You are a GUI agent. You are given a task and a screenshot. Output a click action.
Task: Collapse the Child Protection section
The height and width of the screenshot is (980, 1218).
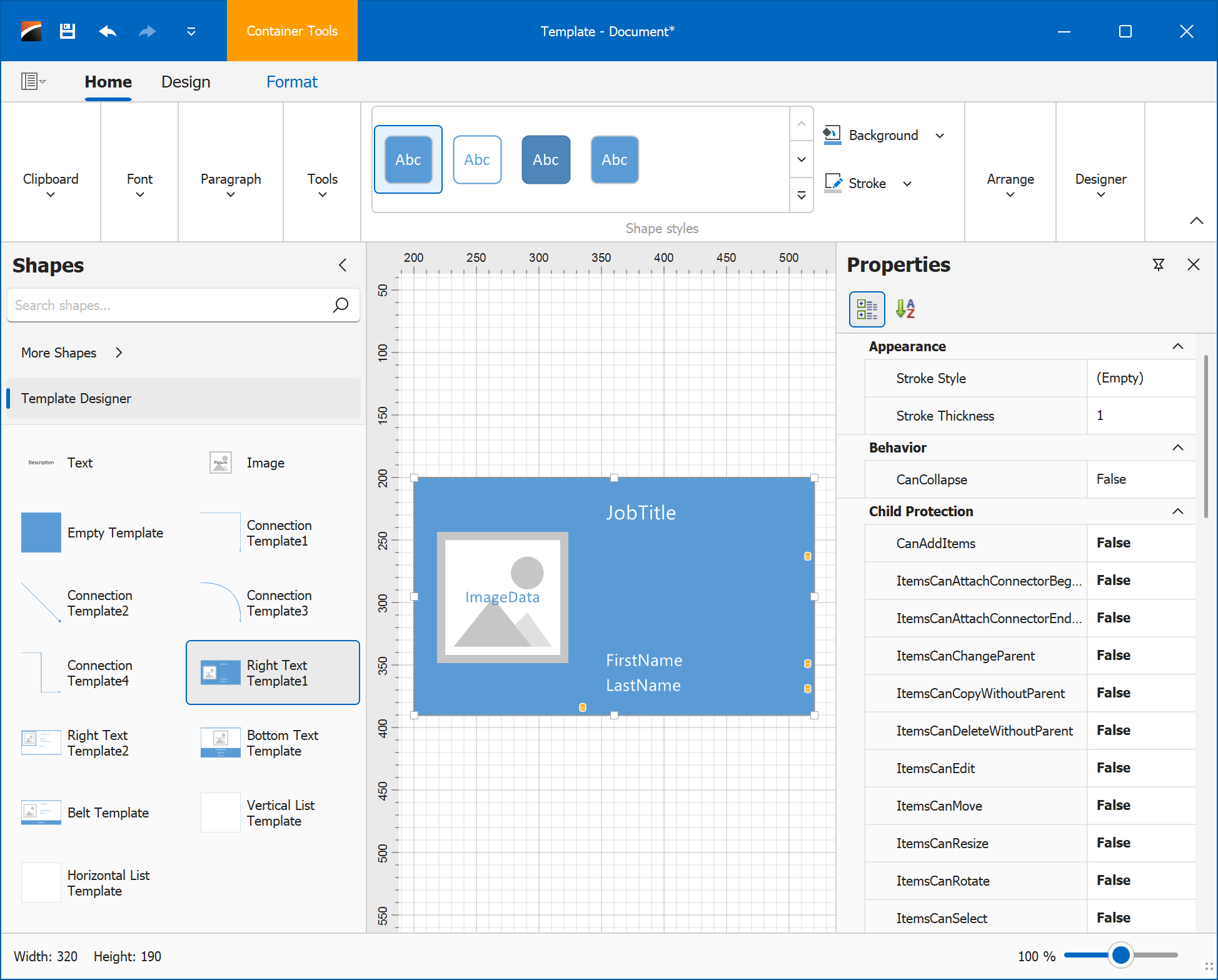[x=1177, y=511]
